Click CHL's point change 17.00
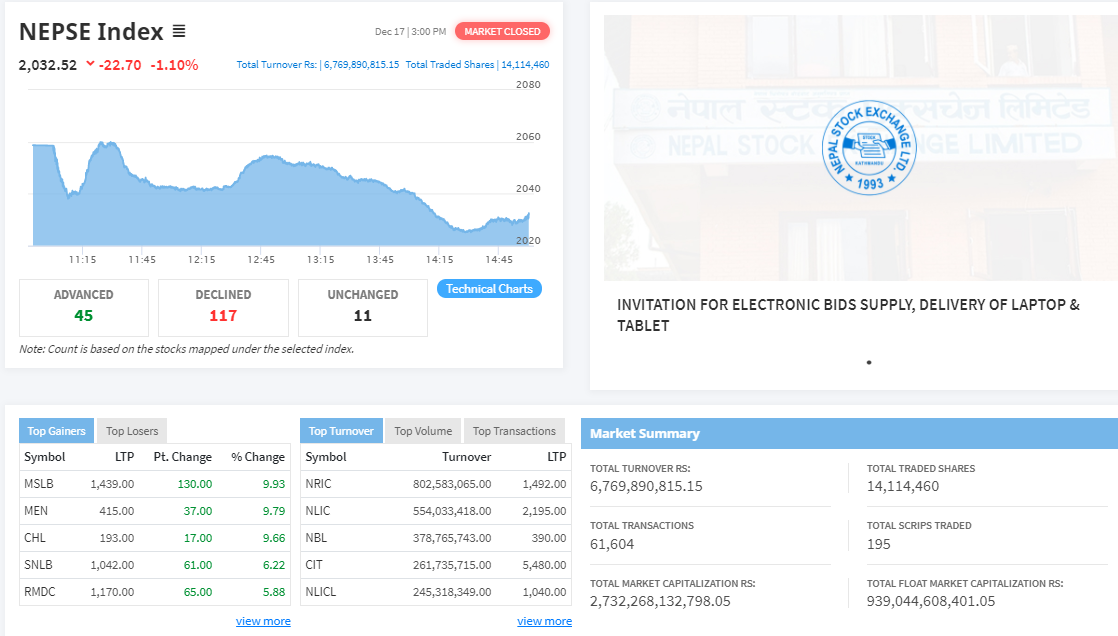 (x=198, y=538)
